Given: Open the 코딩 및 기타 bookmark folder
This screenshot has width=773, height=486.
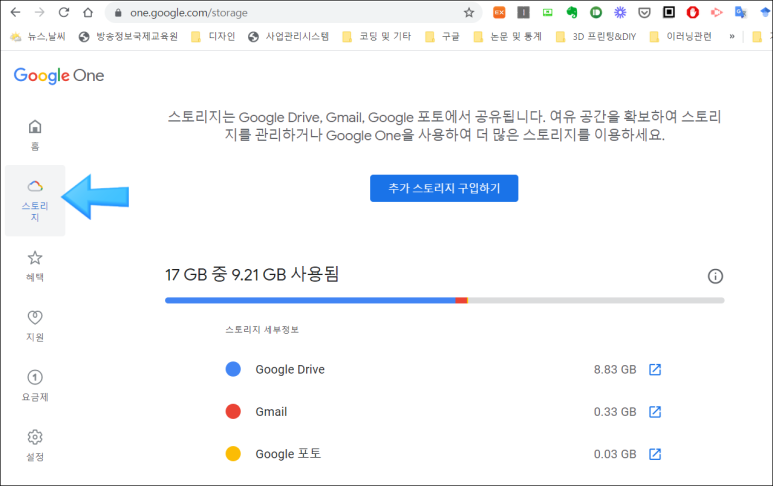Looking at the screenshot, I should pos(377,36).
